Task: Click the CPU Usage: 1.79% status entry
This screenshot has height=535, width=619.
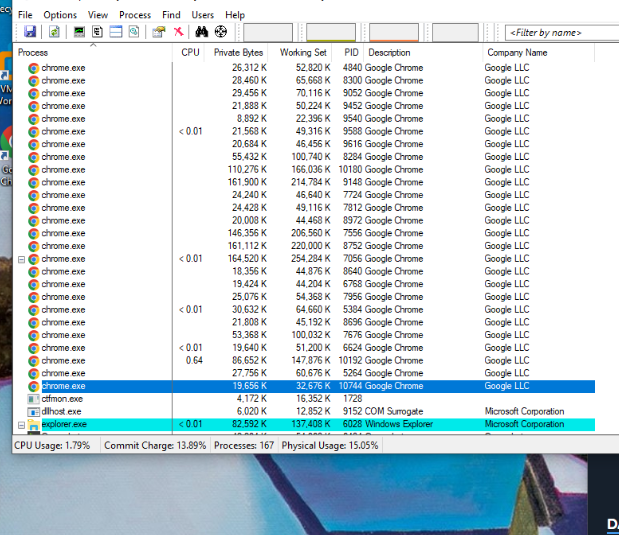Action: [52, 445]
